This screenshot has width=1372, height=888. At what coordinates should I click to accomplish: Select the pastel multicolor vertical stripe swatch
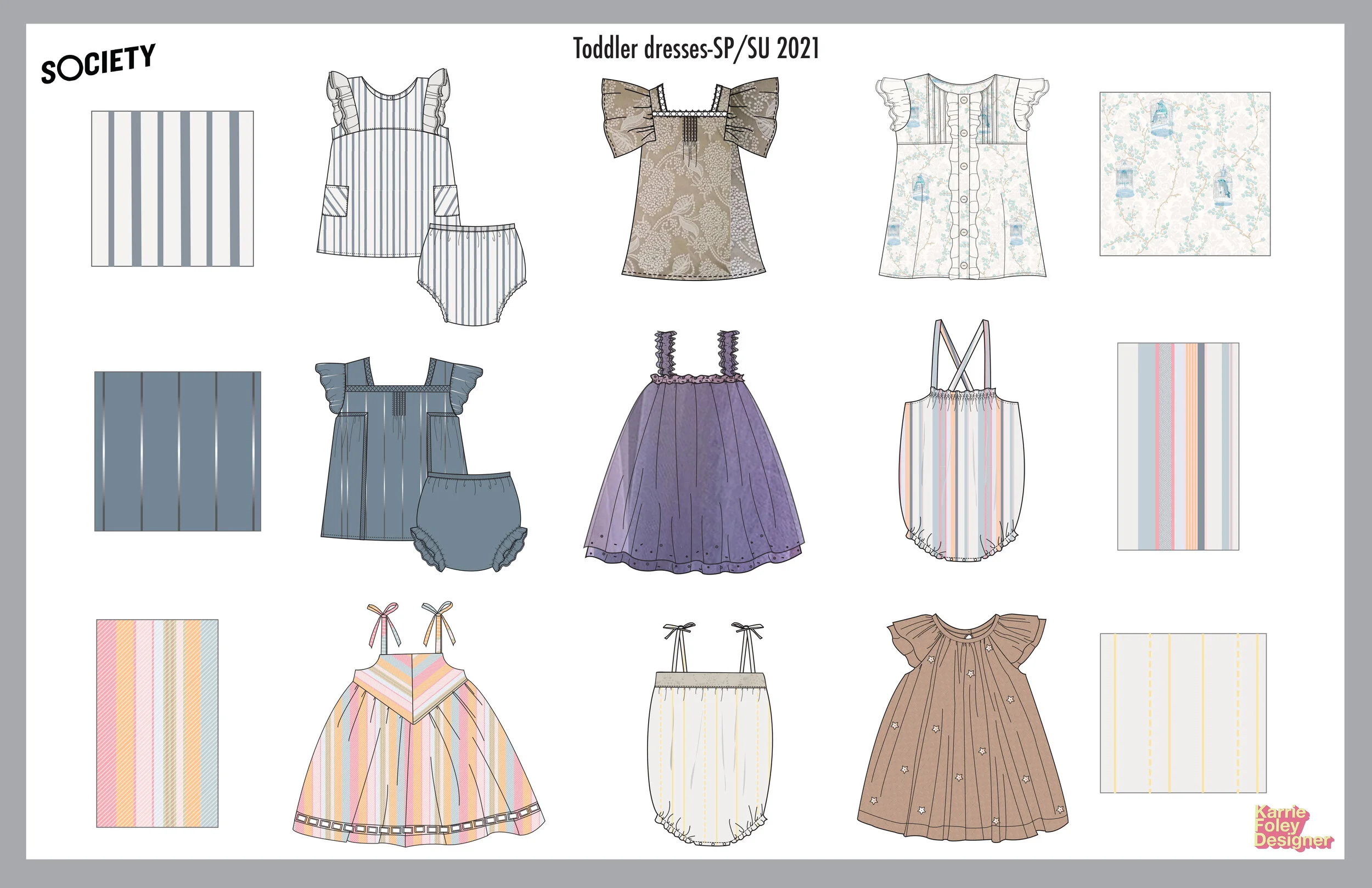(x=1178, y=446)
